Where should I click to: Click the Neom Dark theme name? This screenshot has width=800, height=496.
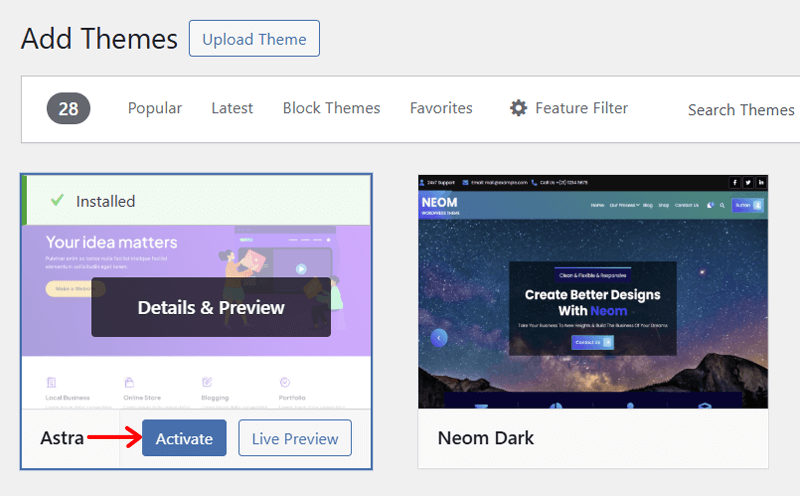pos(486,438)
